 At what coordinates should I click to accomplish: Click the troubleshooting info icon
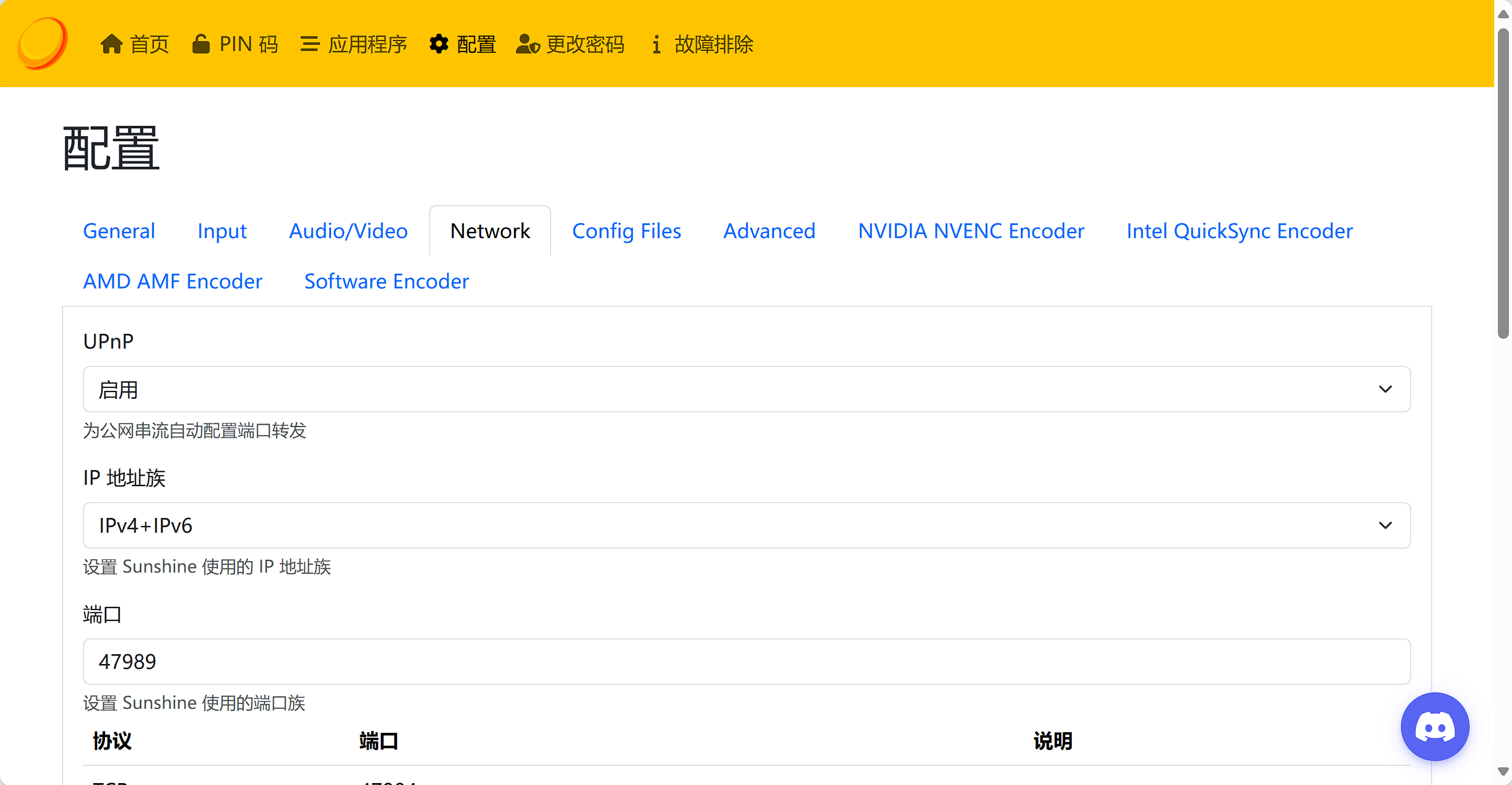coord(656,44)
